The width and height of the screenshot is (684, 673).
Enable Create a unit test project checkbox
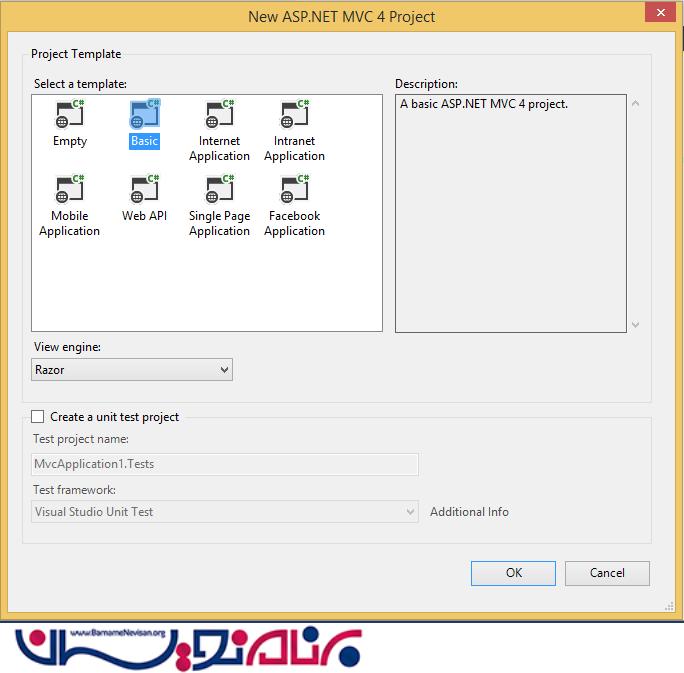coord(38,417)
